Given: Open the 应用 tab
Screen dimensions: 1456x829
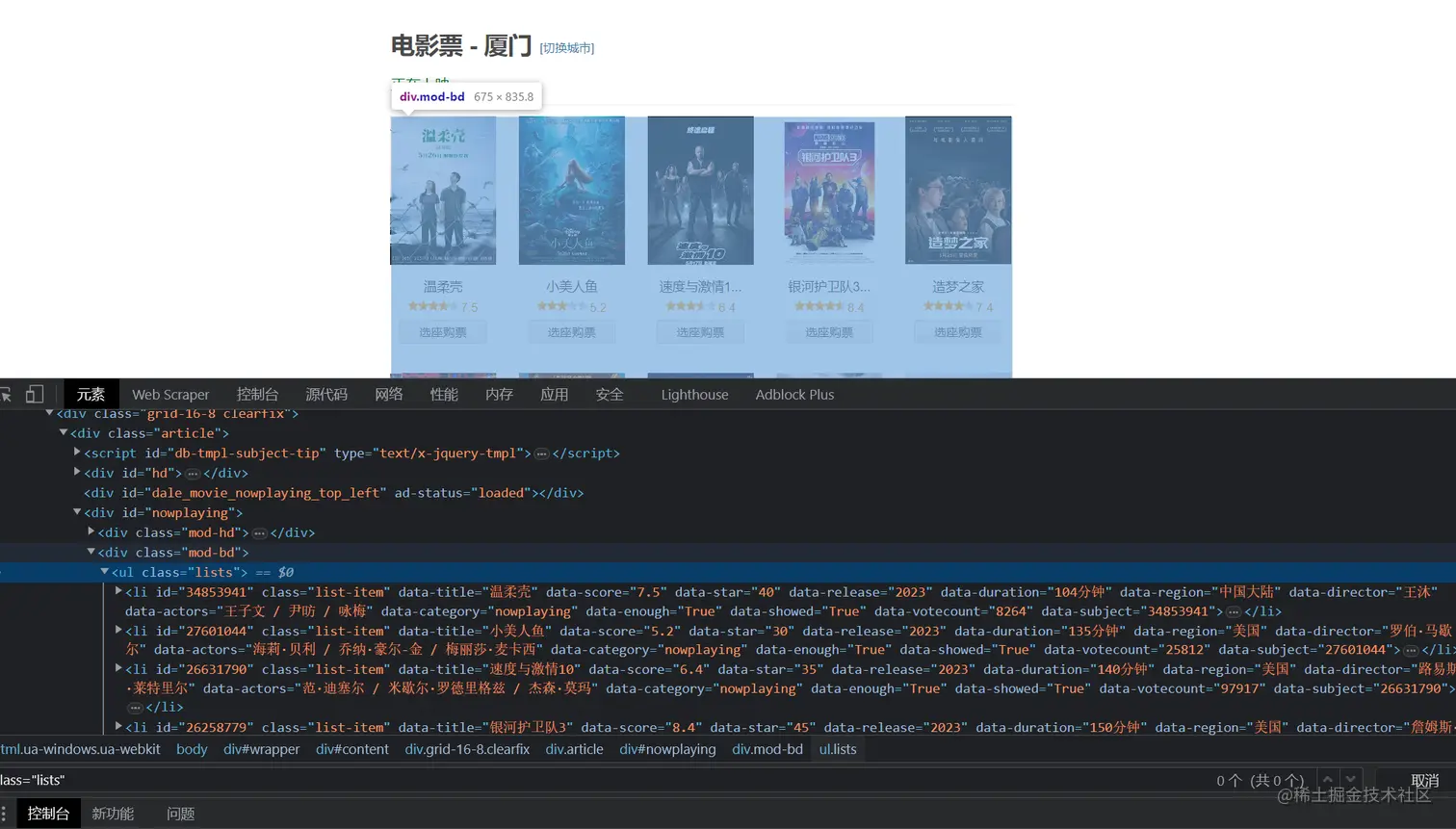Looking at the screenshot, I should tap(554, 395).
